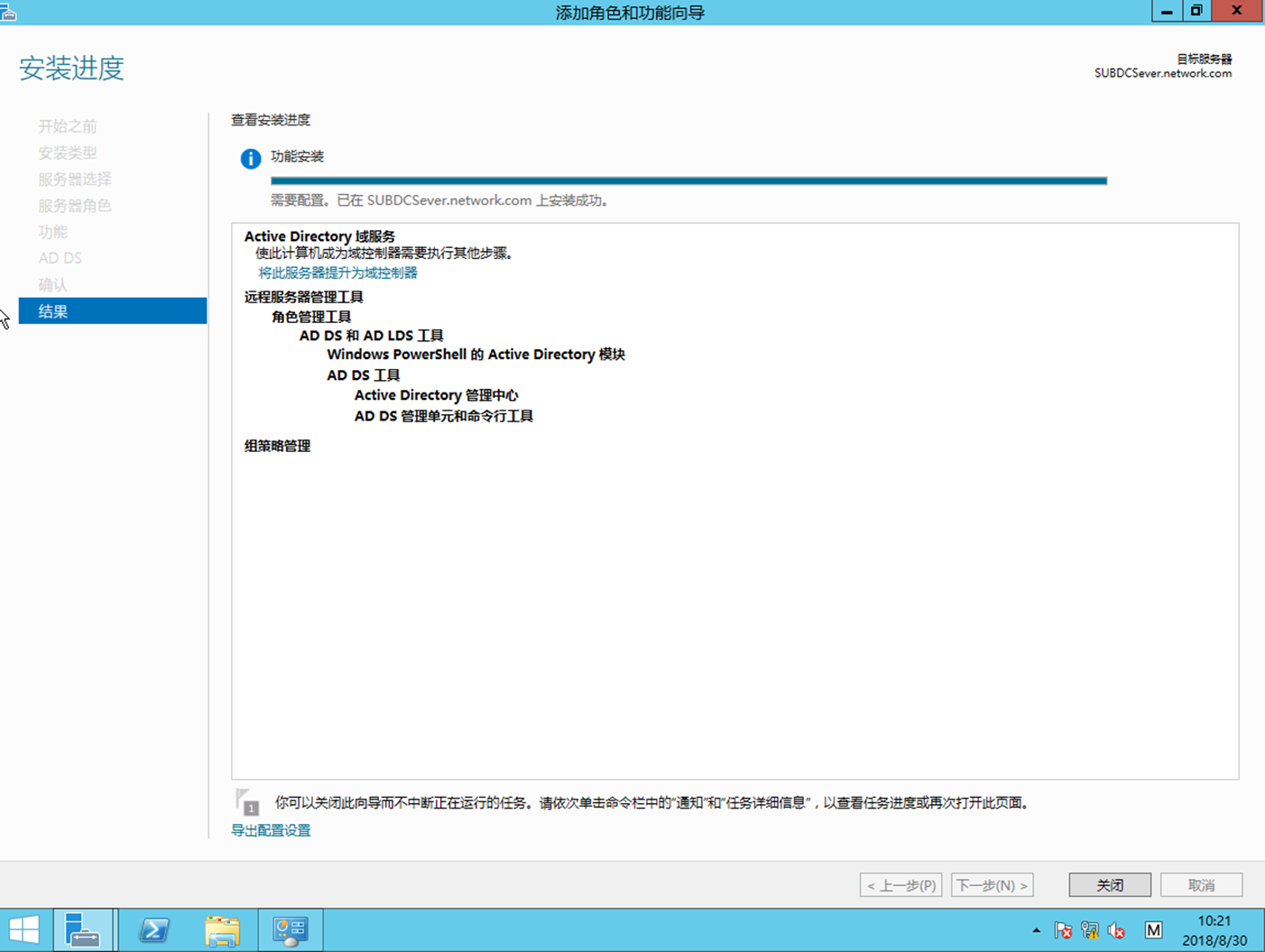Show hidden tray icons arrow
The height and width of the screenshot is (952, 1265).
point(1036,930)
